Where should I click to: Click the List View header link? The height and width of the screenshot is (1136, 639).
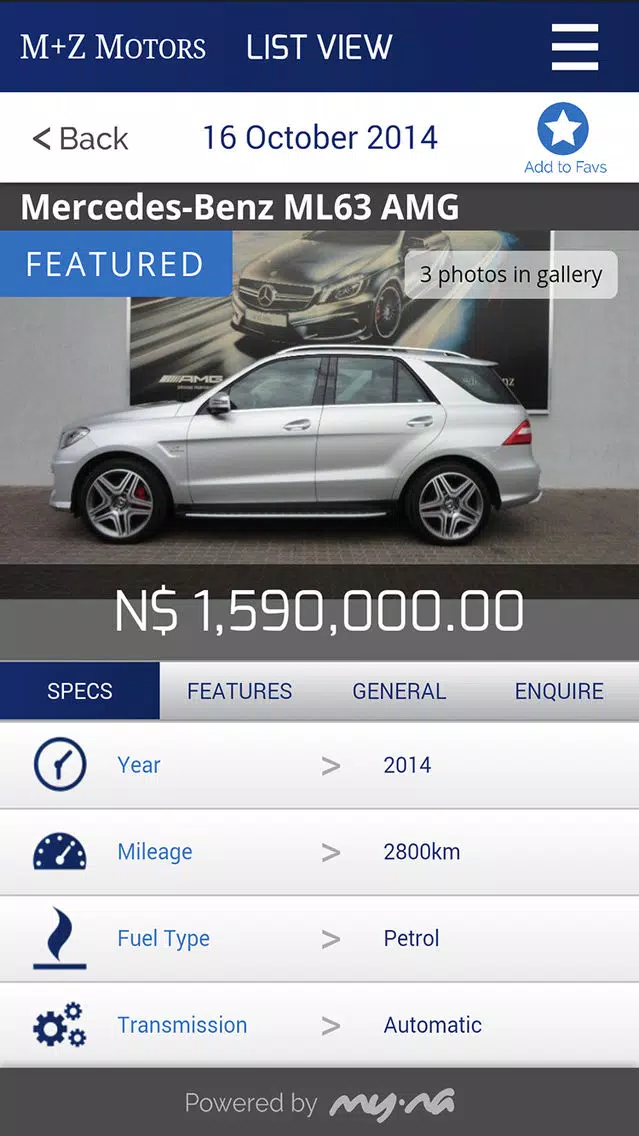319,47
